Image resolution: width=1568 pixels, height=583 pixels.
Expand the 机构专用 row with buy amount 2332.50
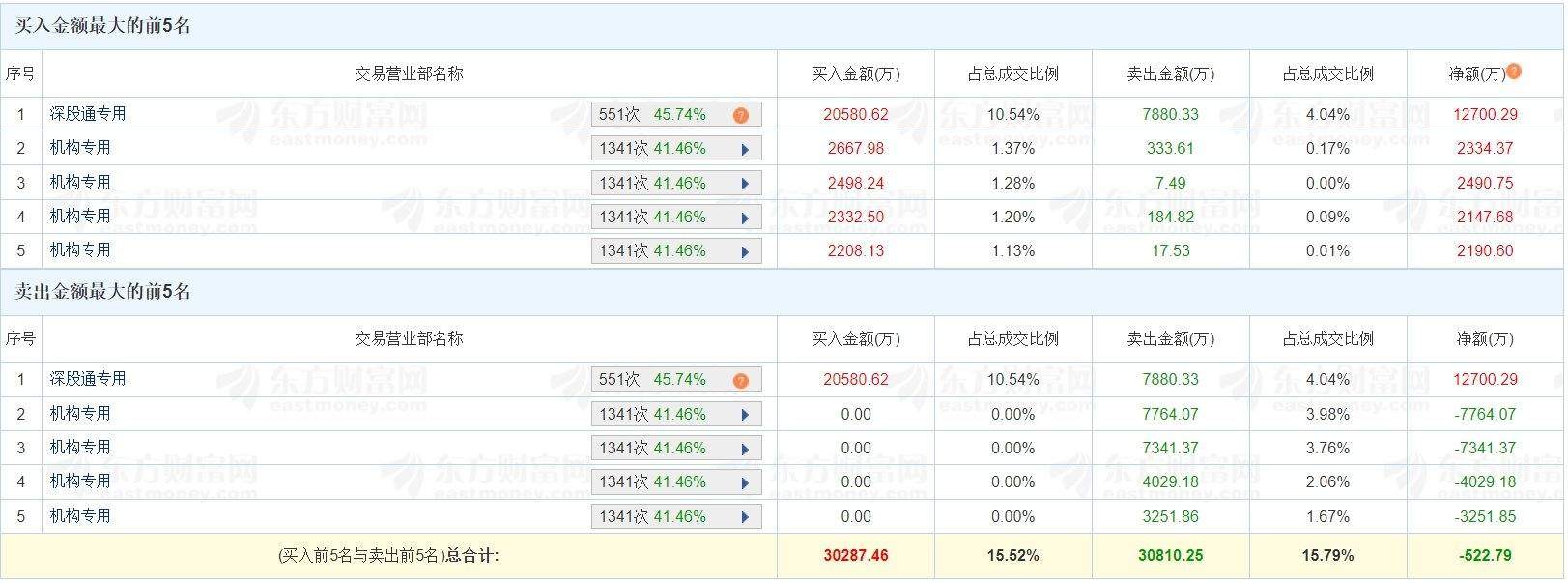click(745, 218)
